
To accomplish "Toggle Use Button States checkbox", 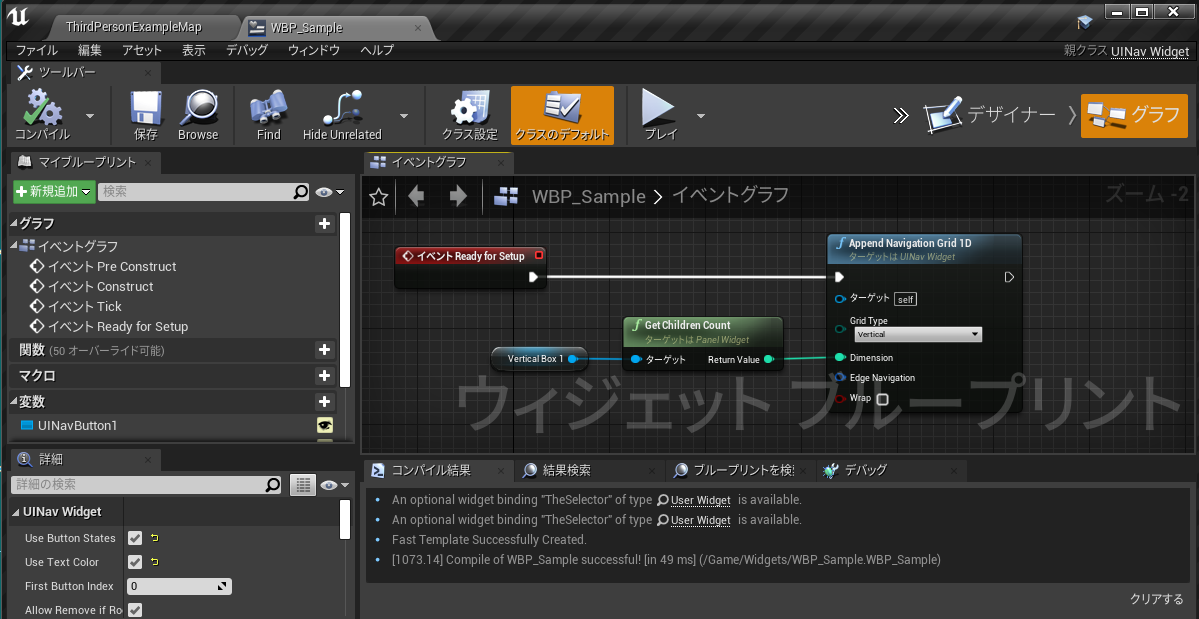I will (x=135, y=538).
